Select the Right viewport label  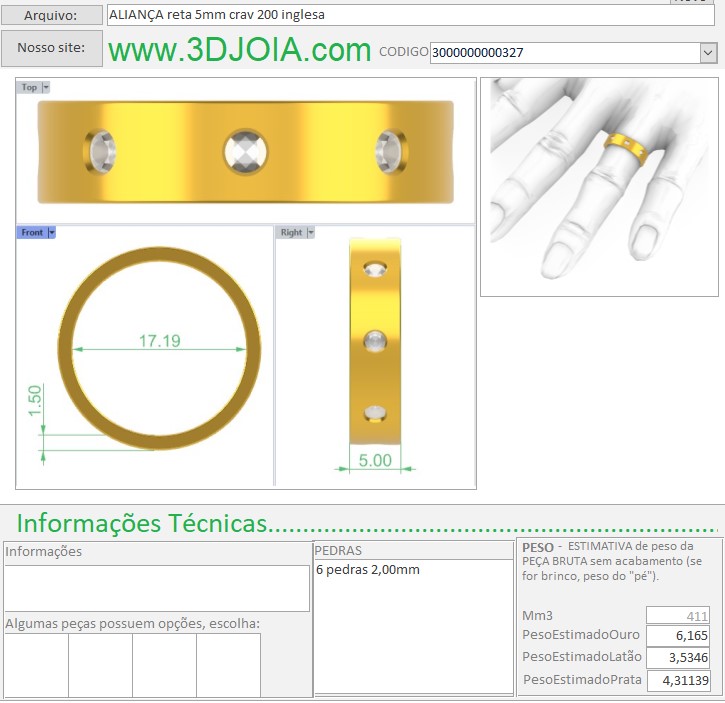coord(290,233)
